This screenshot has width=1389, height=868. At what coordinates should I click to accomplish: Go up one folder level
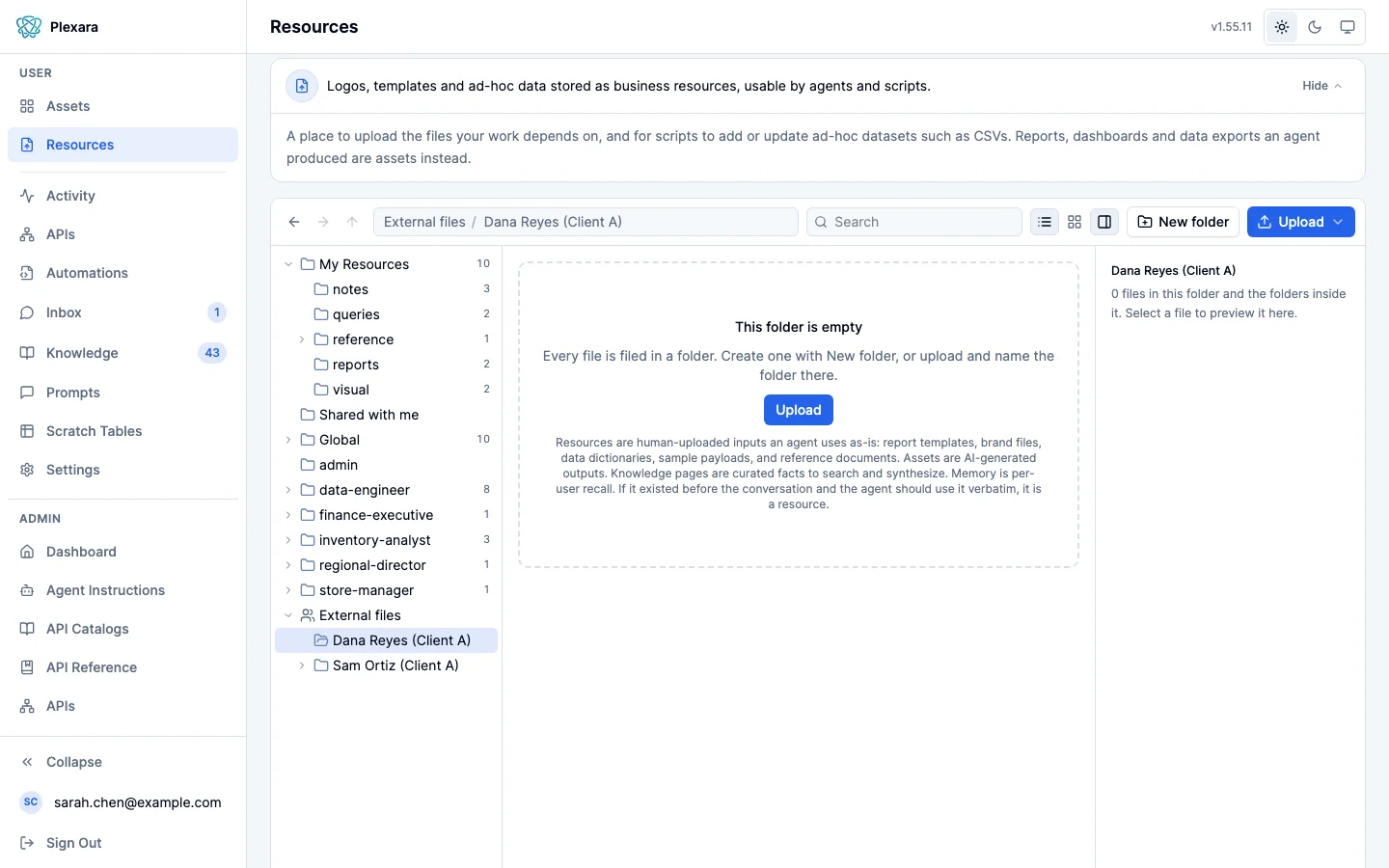[352, 222]
